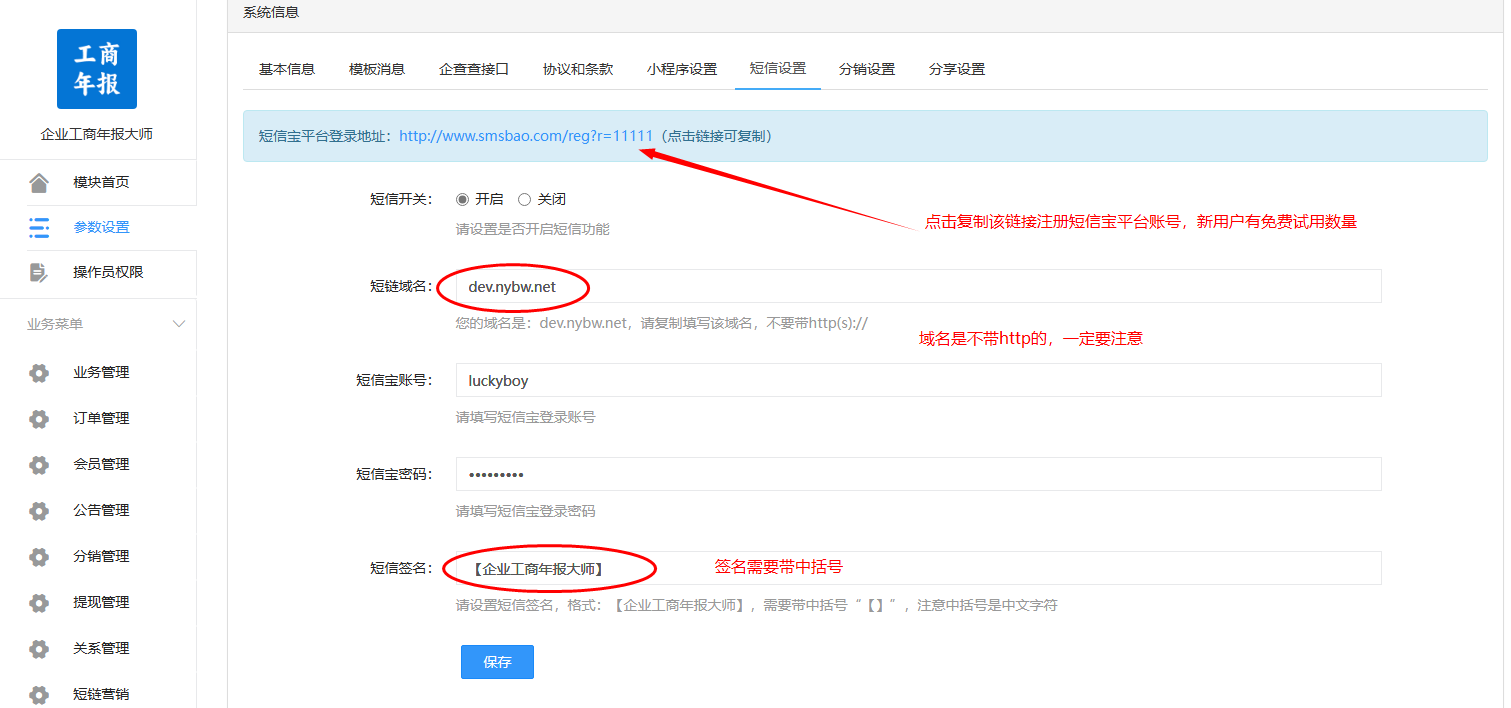Click the document icon beside 操作员权限
The width and height of the screenshot is (1511, 708).
(39, 272)
